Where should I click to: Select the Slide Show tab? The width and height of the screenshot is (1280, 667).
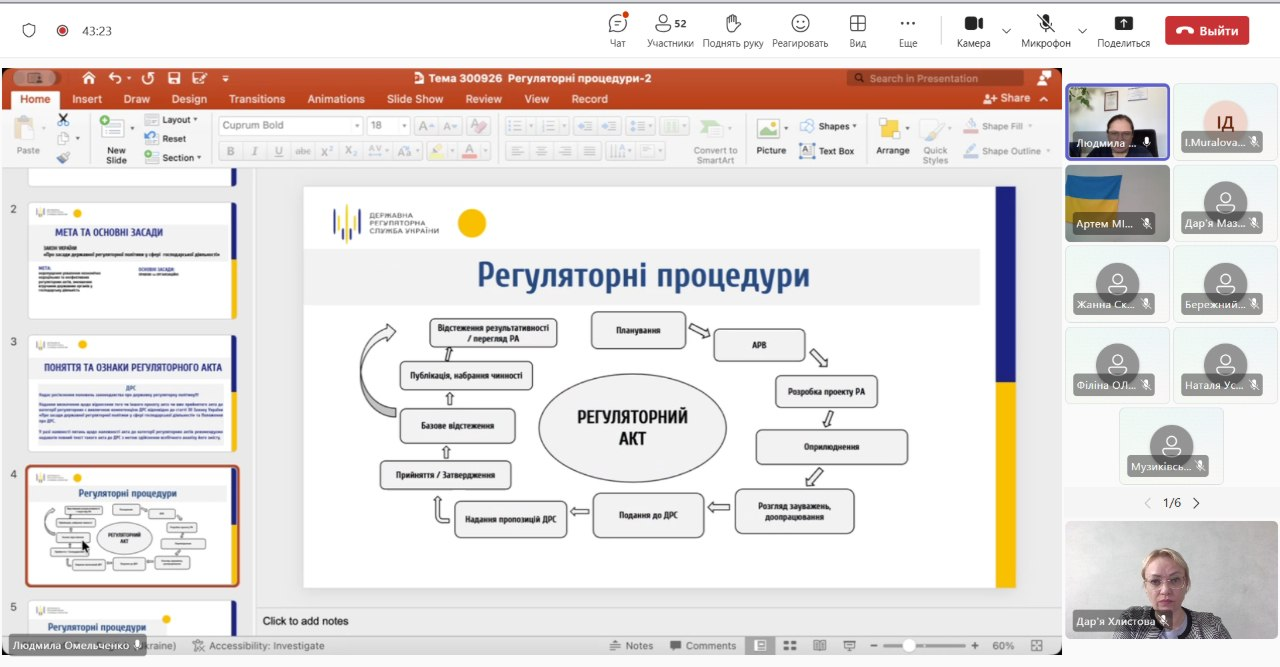pyautogui.click(x=415, y=99)
